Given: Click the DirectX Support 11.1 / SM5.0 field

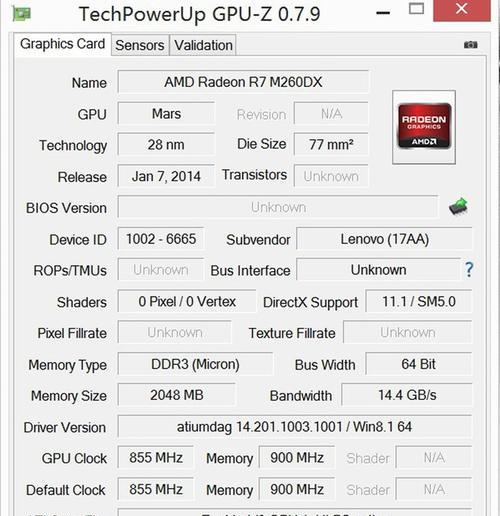Looking at the screenshot, I should click(419, 302).
